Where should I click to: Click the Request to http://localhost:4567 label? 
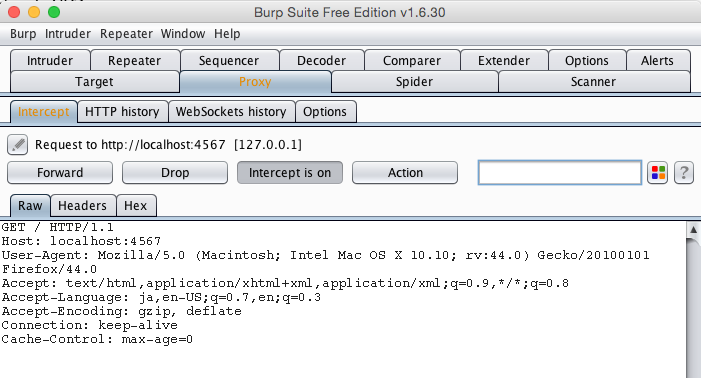[169, 145]
